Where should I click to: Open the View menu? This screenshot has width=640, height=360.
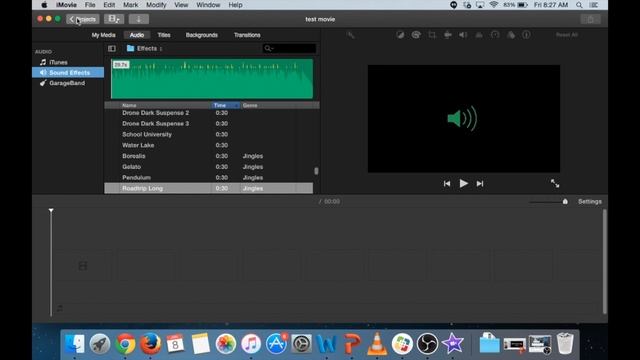tap(181, 5)
